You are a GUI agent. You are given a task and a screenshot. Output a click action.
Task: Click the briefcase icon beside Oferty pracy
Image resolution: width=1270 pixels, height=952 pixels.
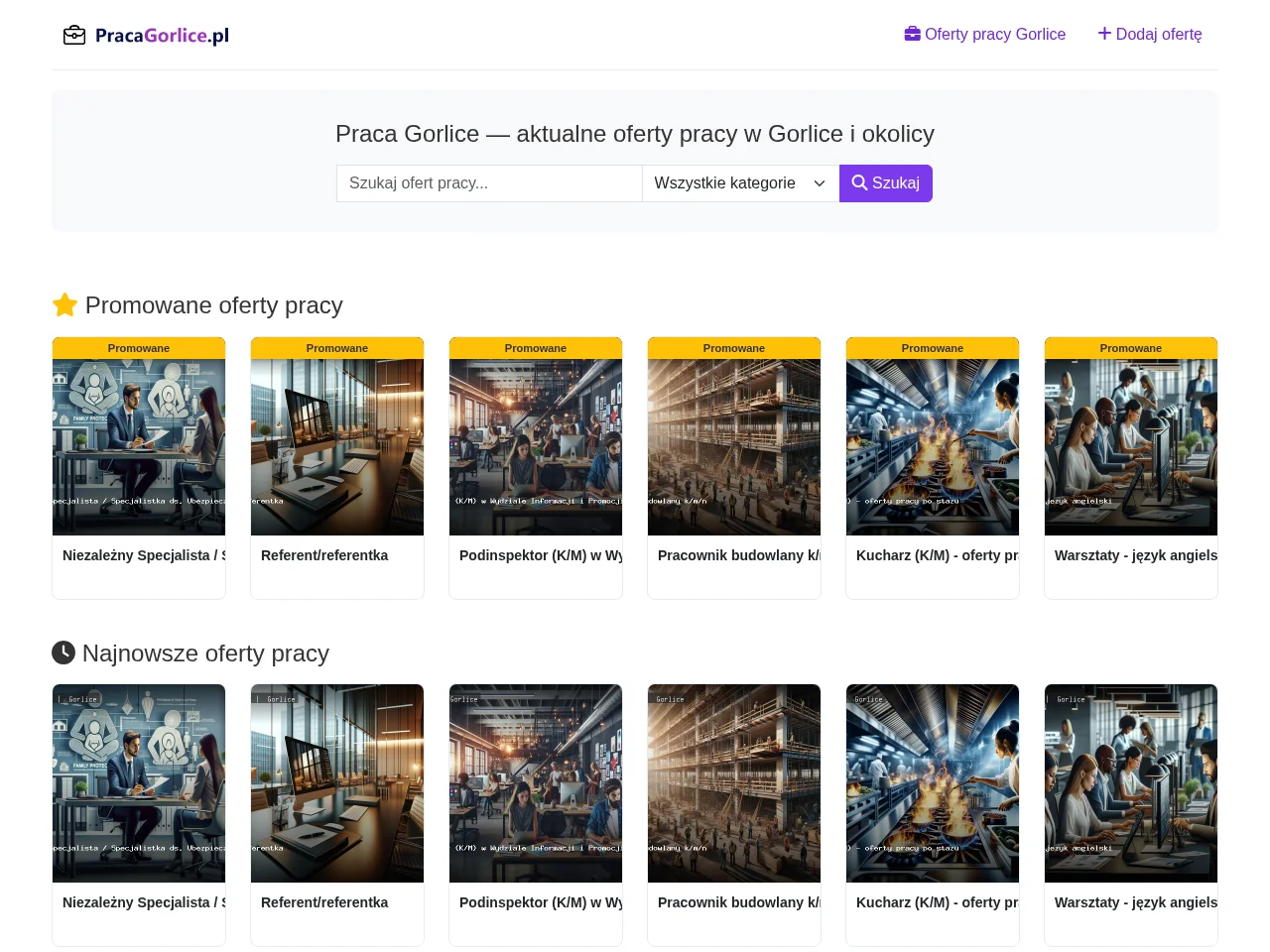pos(913,34)
